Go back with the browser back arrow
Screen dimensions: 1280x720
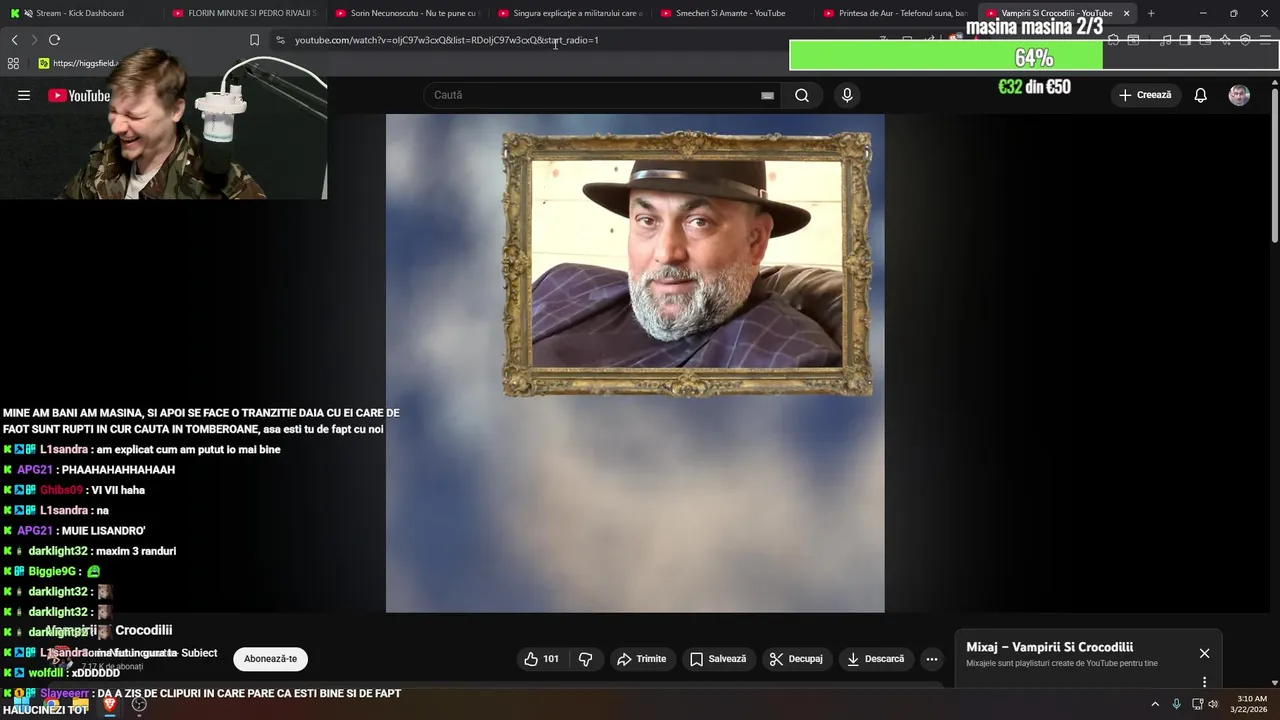coord(14,40)
